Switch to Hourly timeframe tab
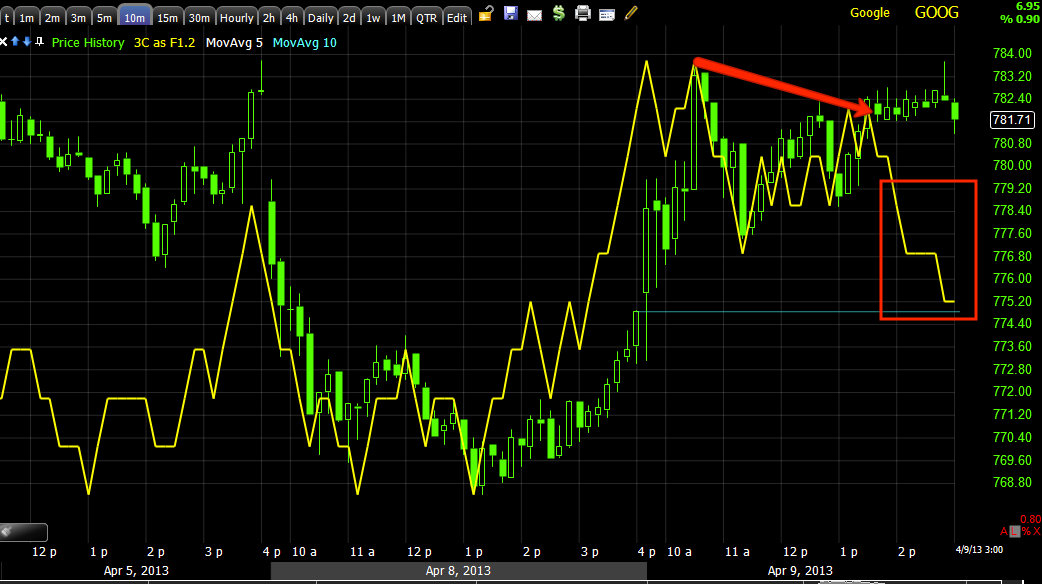1042x584 pixels. tap(237, 18)
